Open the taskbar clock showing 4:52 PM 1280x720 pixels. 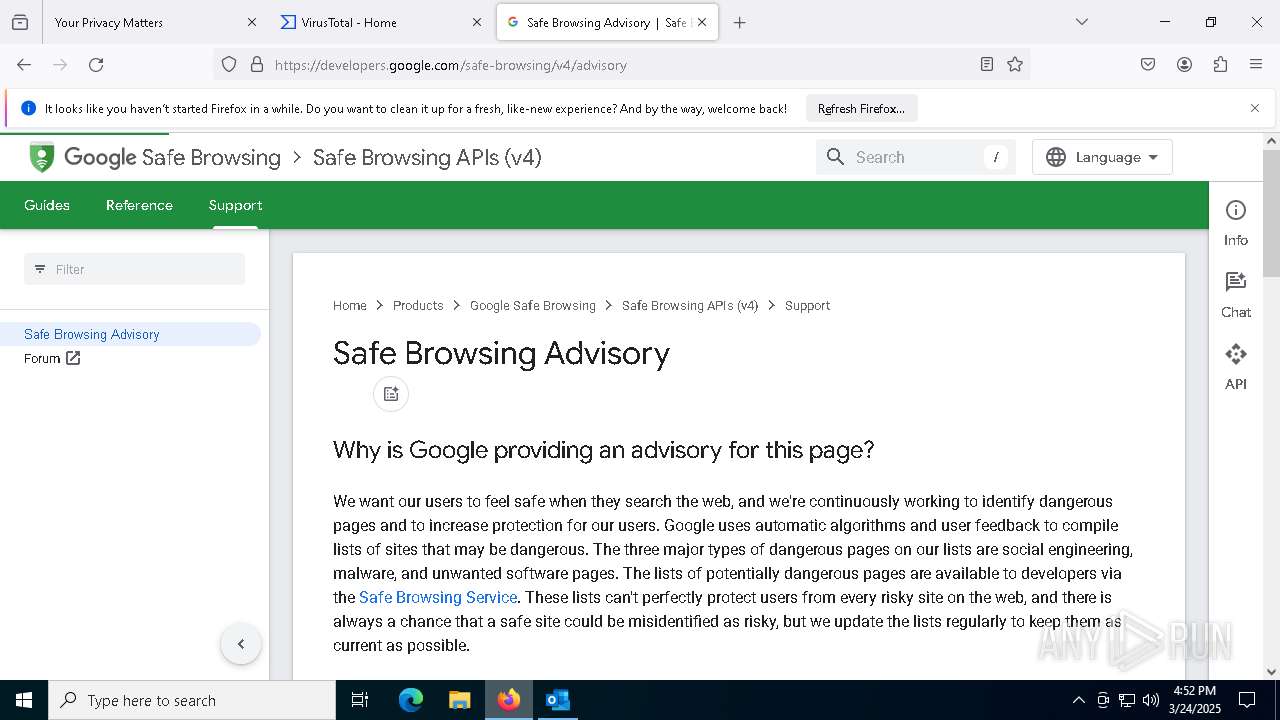coord(1195,700)
